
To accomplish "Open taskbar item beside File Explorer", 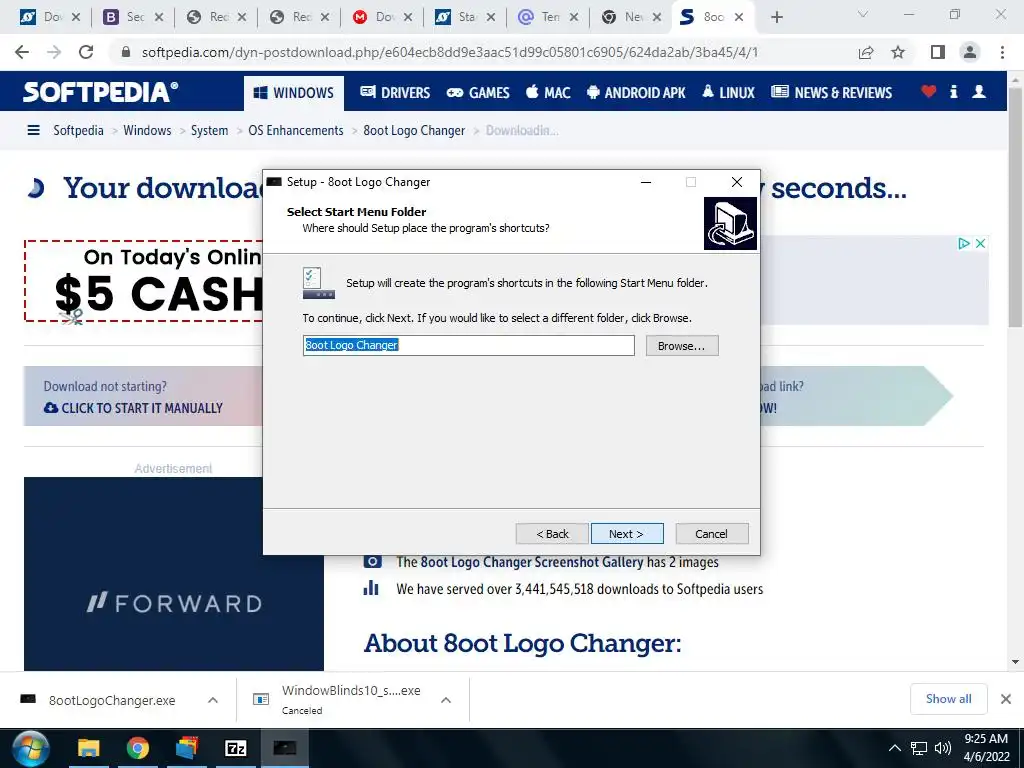I will (x=186, y=748).
